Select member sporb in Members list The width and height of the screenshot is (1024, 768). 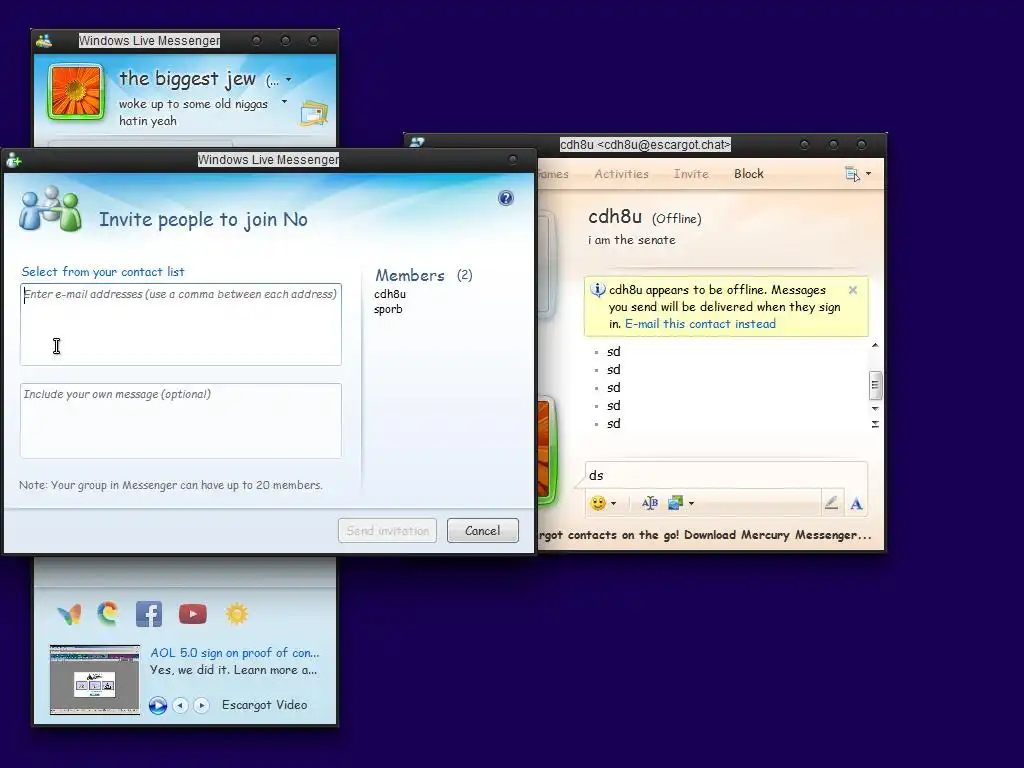pyautogui.click(x=388, y=310)
